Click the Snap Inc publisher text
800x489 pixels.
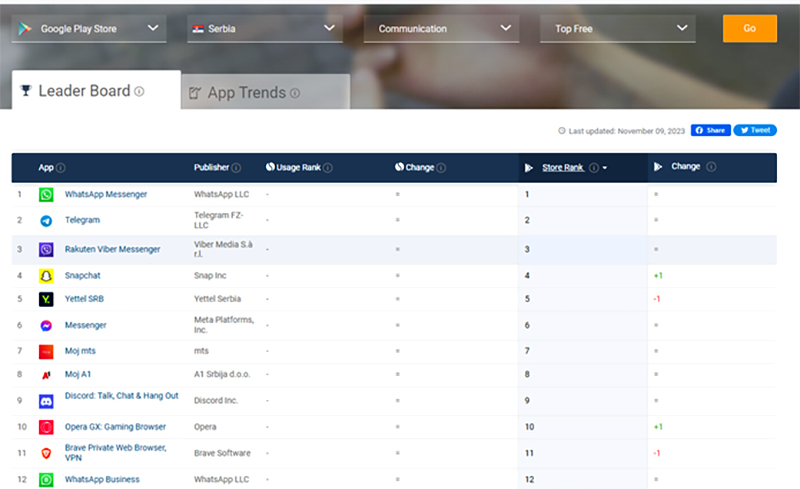click(x=210, y=276)
